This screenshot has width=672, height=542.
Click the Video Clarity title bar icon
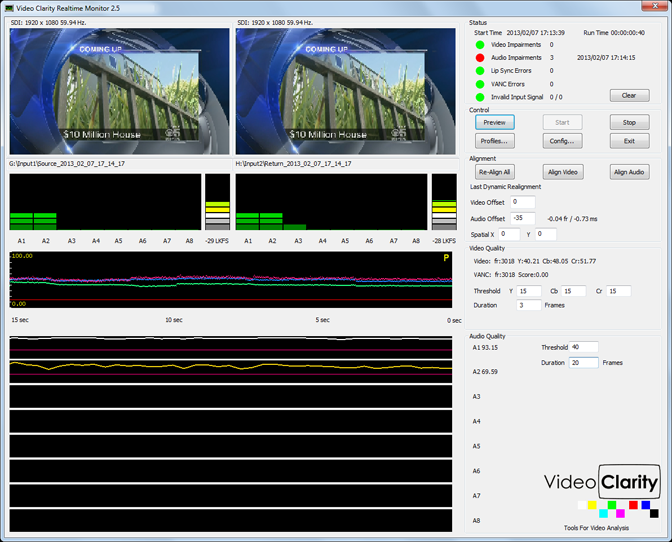[9, 8]
